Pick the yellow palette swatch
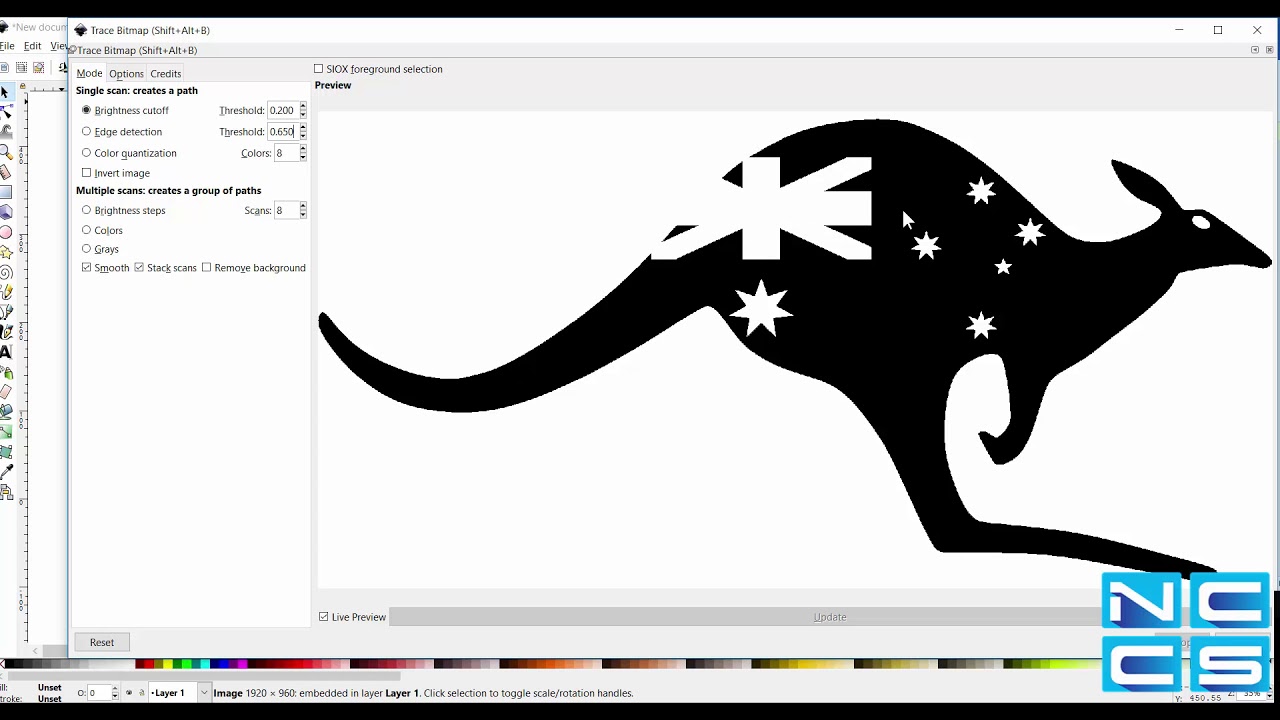 167,664
